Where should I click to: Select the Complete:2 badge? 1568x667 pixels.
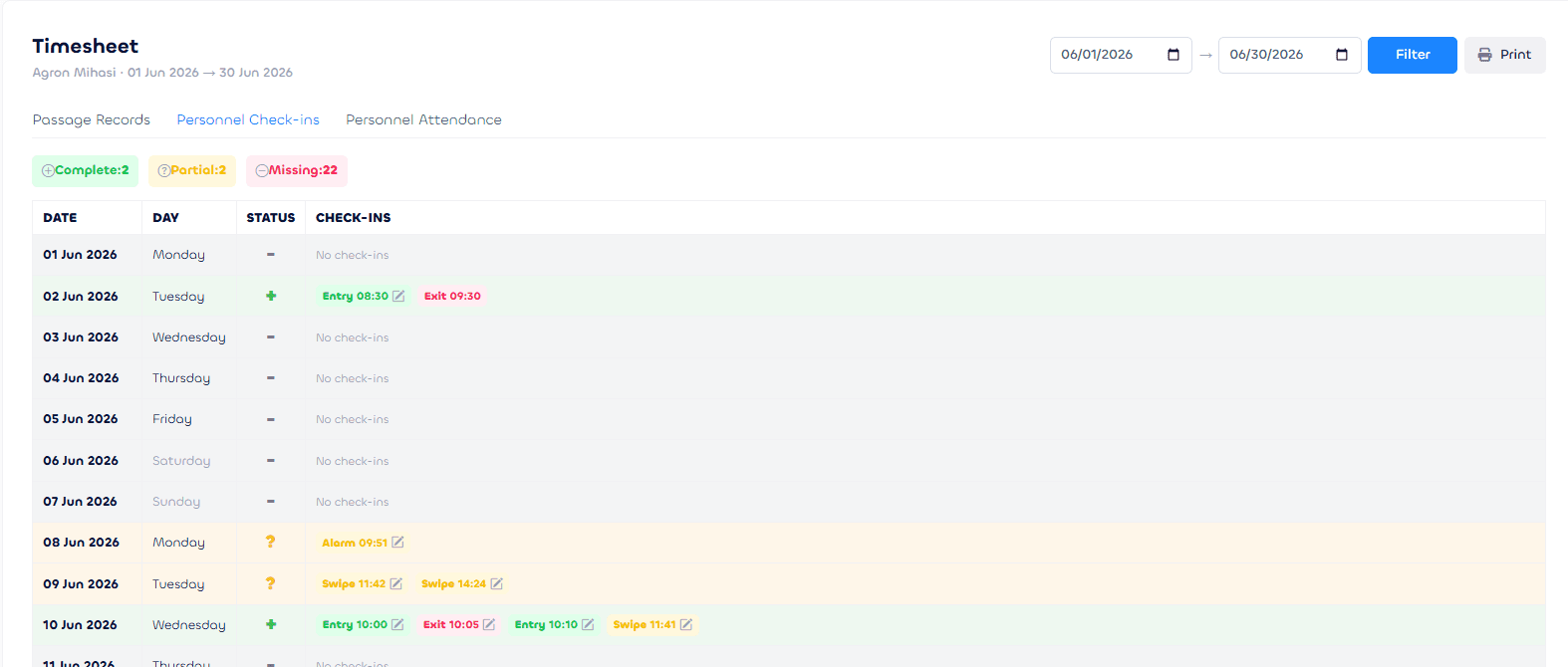click(86, 170)
